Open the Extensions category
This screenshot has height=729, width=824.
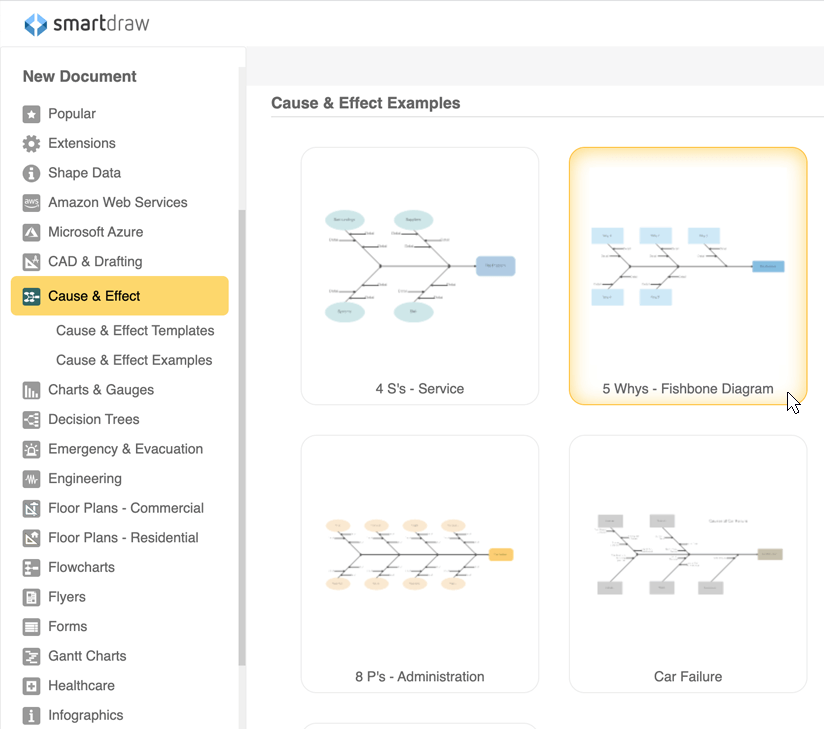[x=82, y=143]
